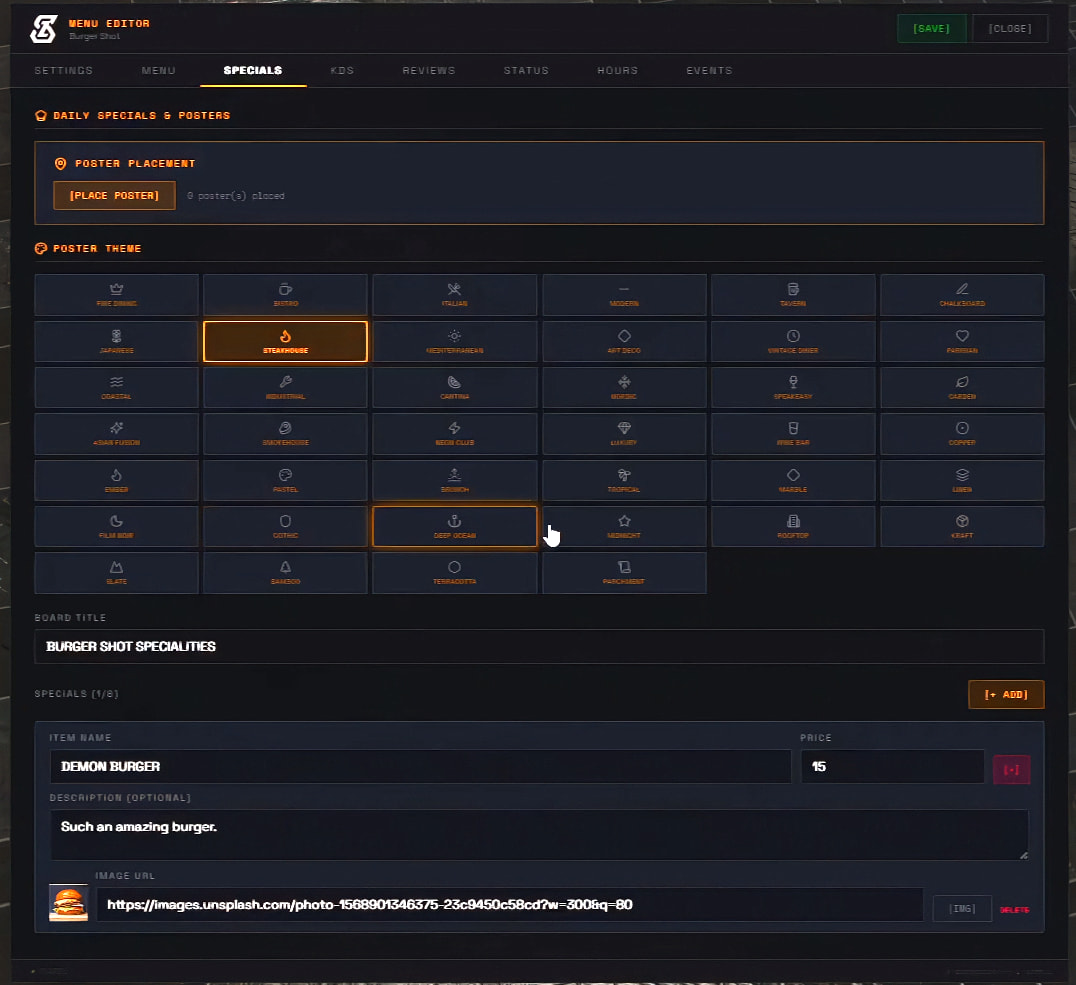Image resolution: width=1076 pixels, height=985 pixels.
Task: Choose the Neon Club lightning theme
Action: 454,434
